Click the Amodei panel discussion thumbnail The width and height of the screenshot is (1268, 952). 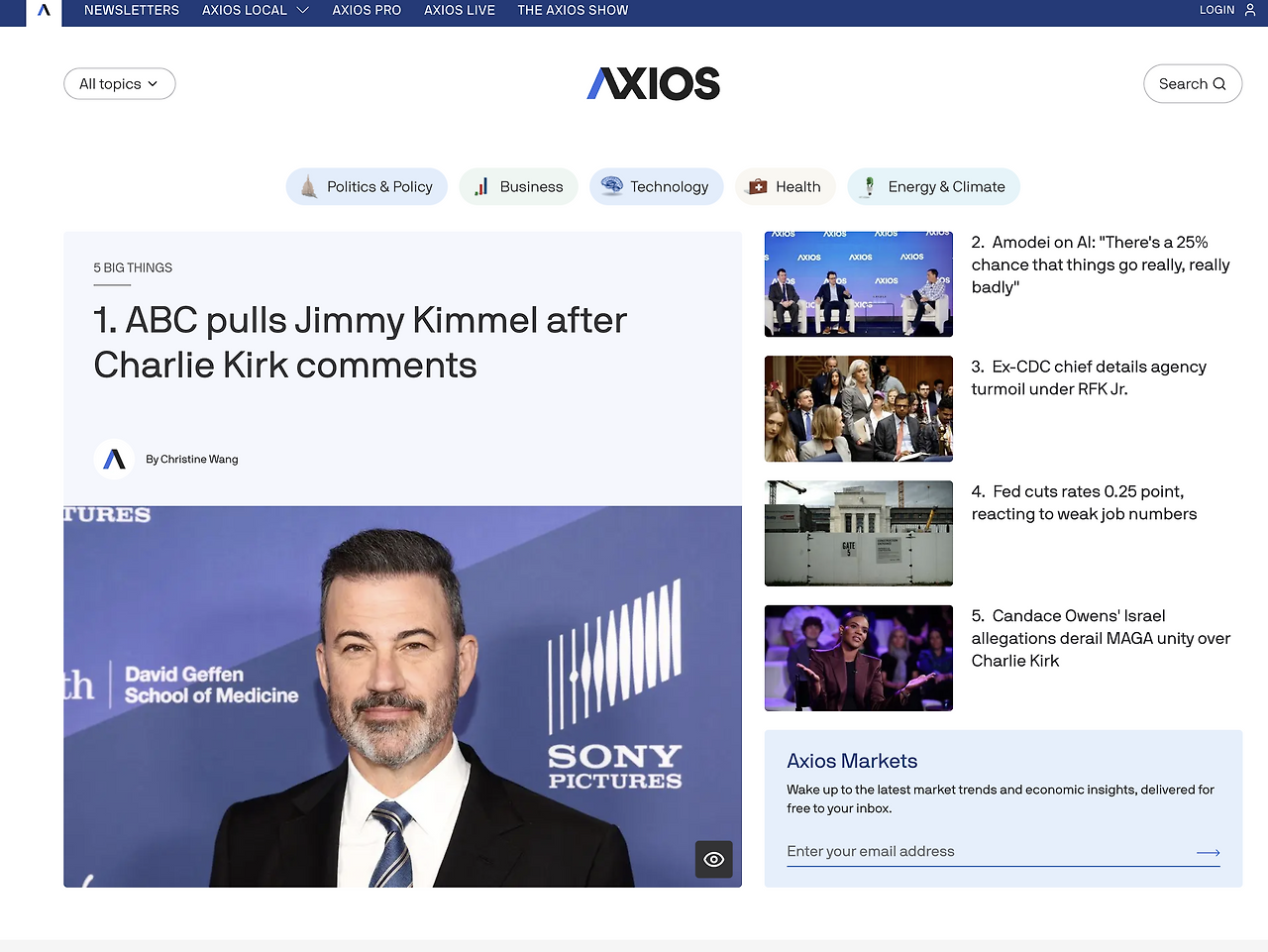[x=859, y=284]
